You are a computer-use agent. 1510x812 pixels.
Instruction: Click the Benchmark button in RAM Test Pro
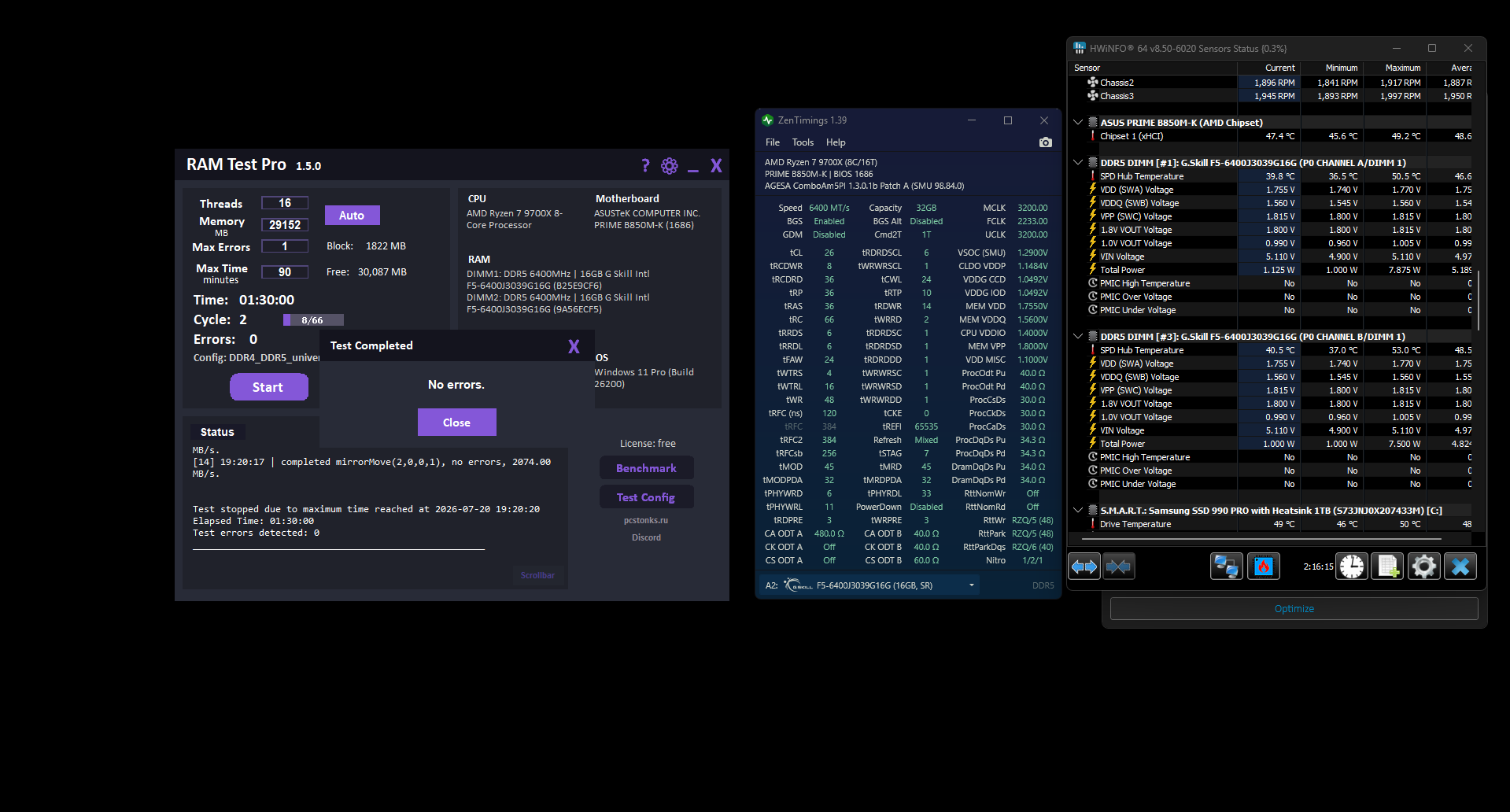click(x=646, y=468)
